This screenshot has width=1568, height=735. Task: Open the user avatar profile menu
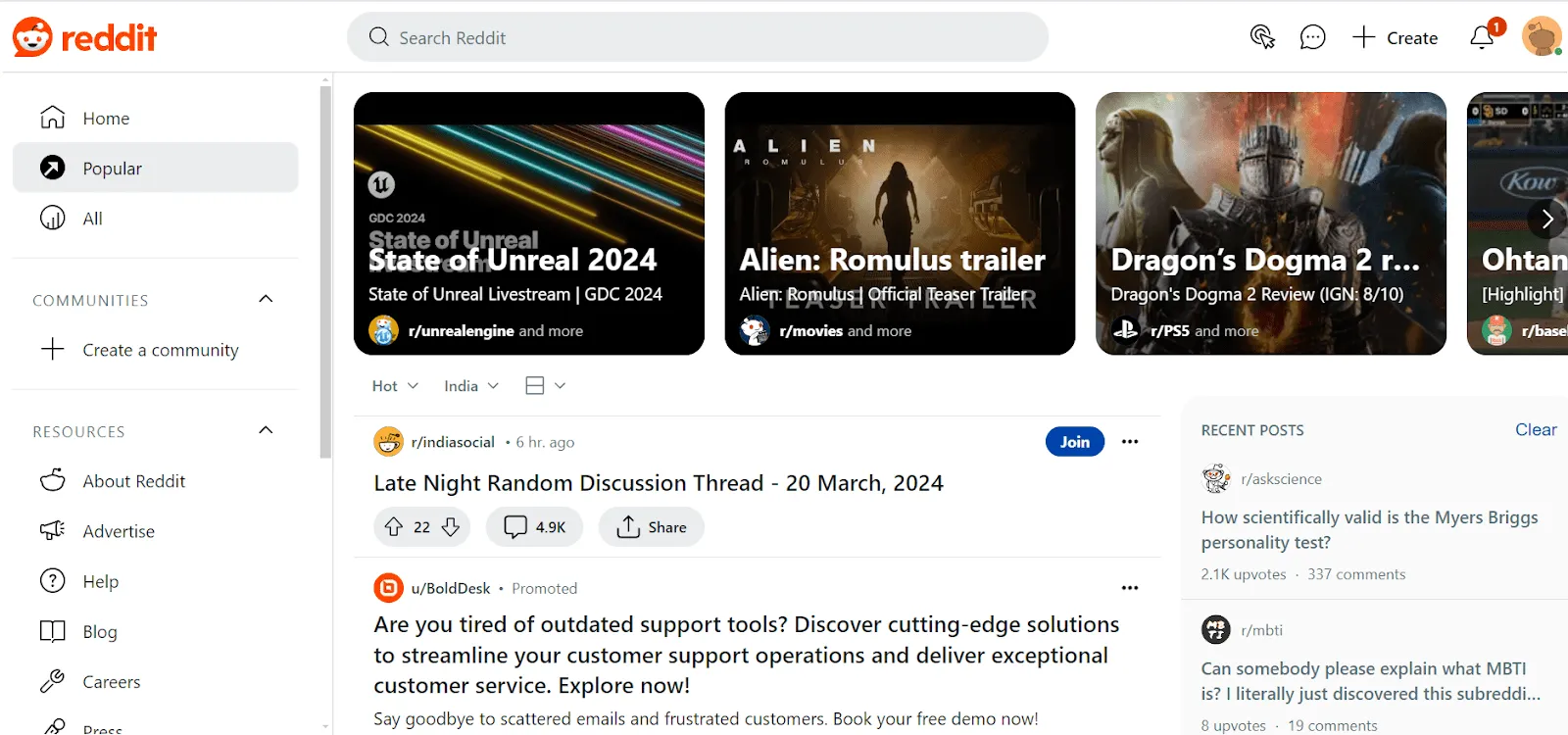(1542, 37)
